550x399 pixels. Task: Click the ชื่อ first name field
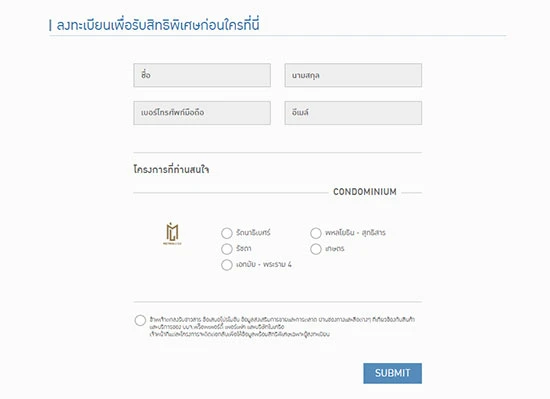(x=202, y=75)
